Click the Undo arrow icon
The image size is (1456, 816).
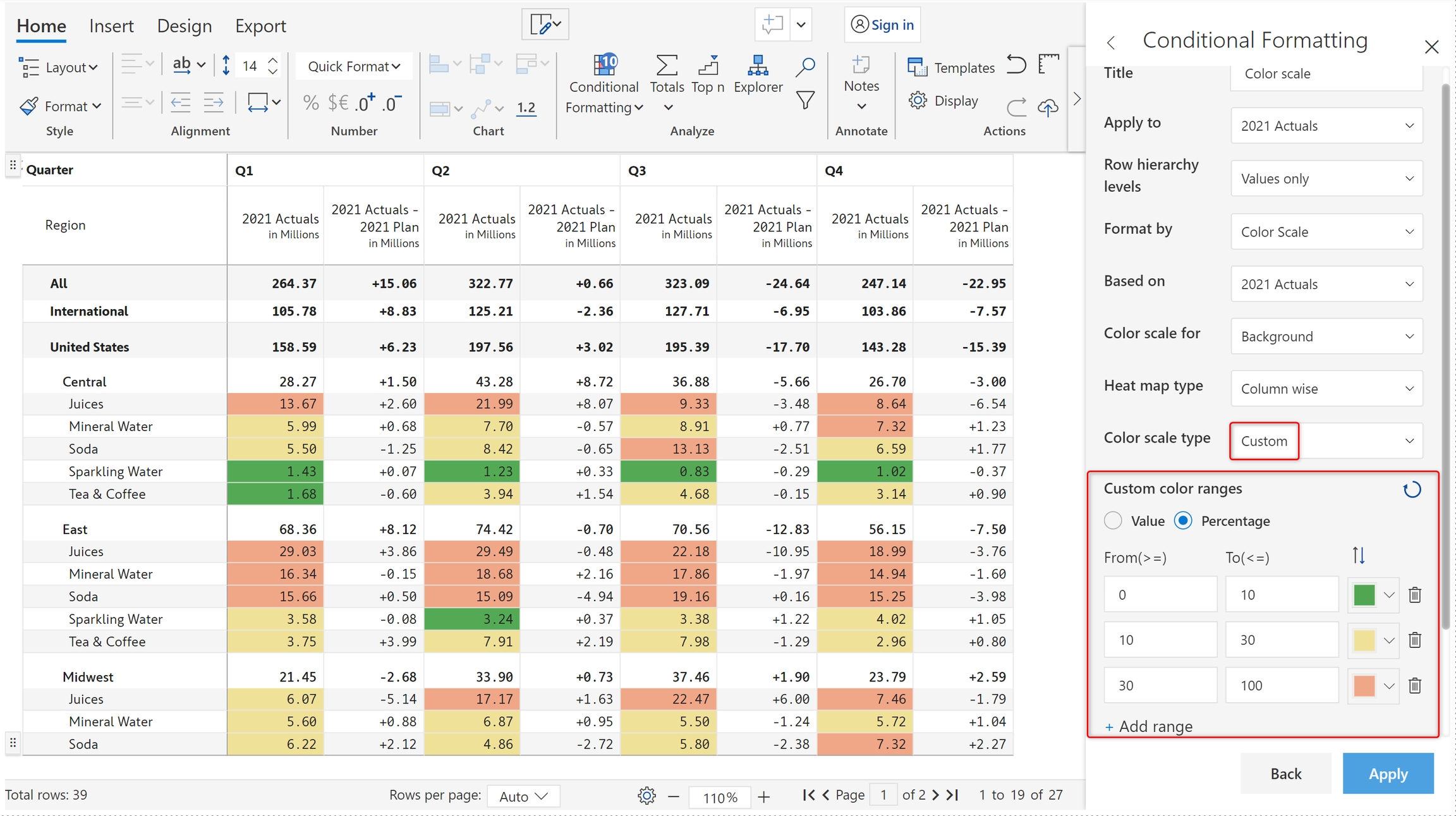tap(1016, 65)
